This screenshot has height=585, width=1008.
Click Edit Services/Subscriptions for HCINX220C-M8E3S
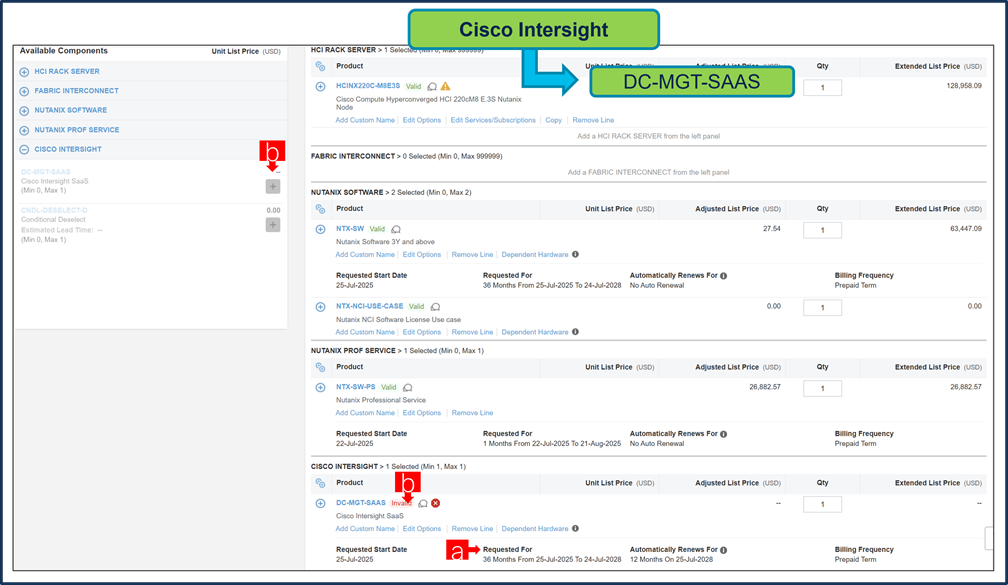click(493, 120)
